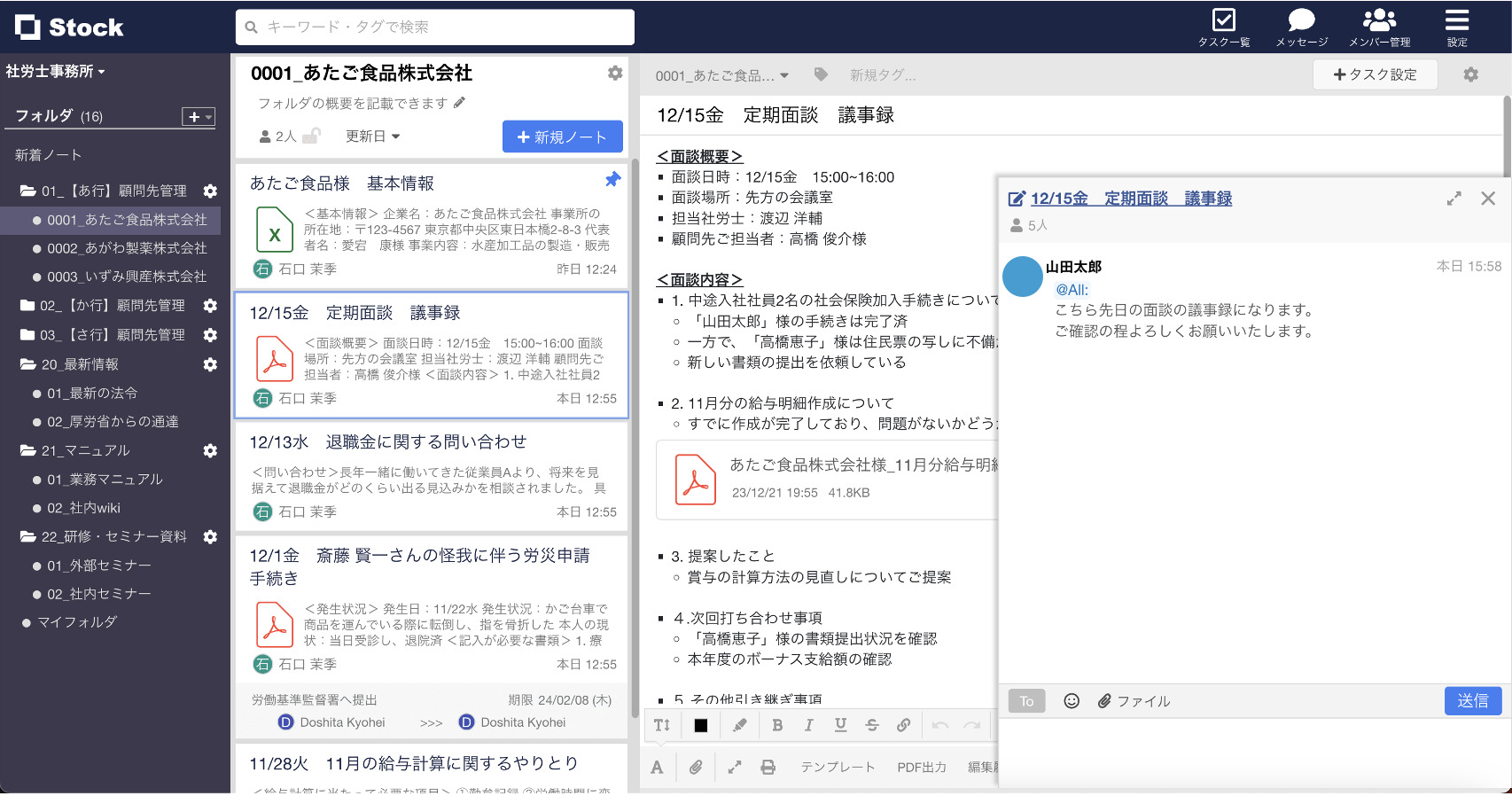Toggle strikethrough formatting
1512x796 pixels.
[872, 725]
